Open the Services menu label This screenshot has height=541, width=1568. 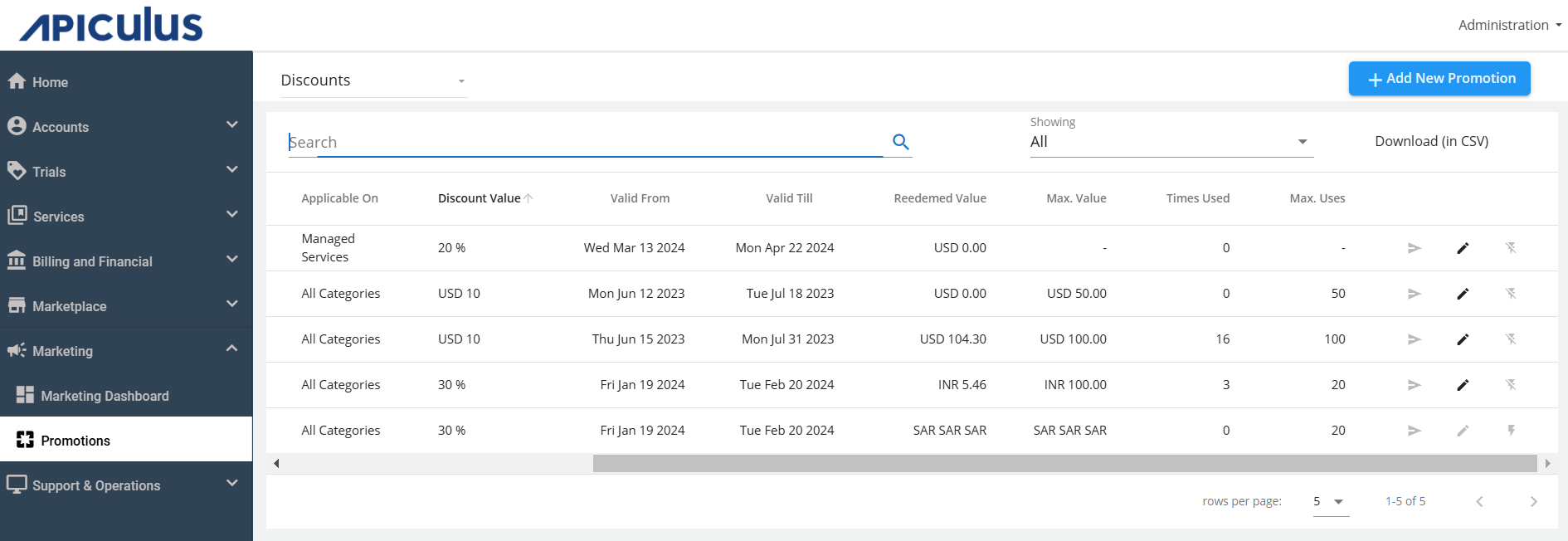pos(59,217)
